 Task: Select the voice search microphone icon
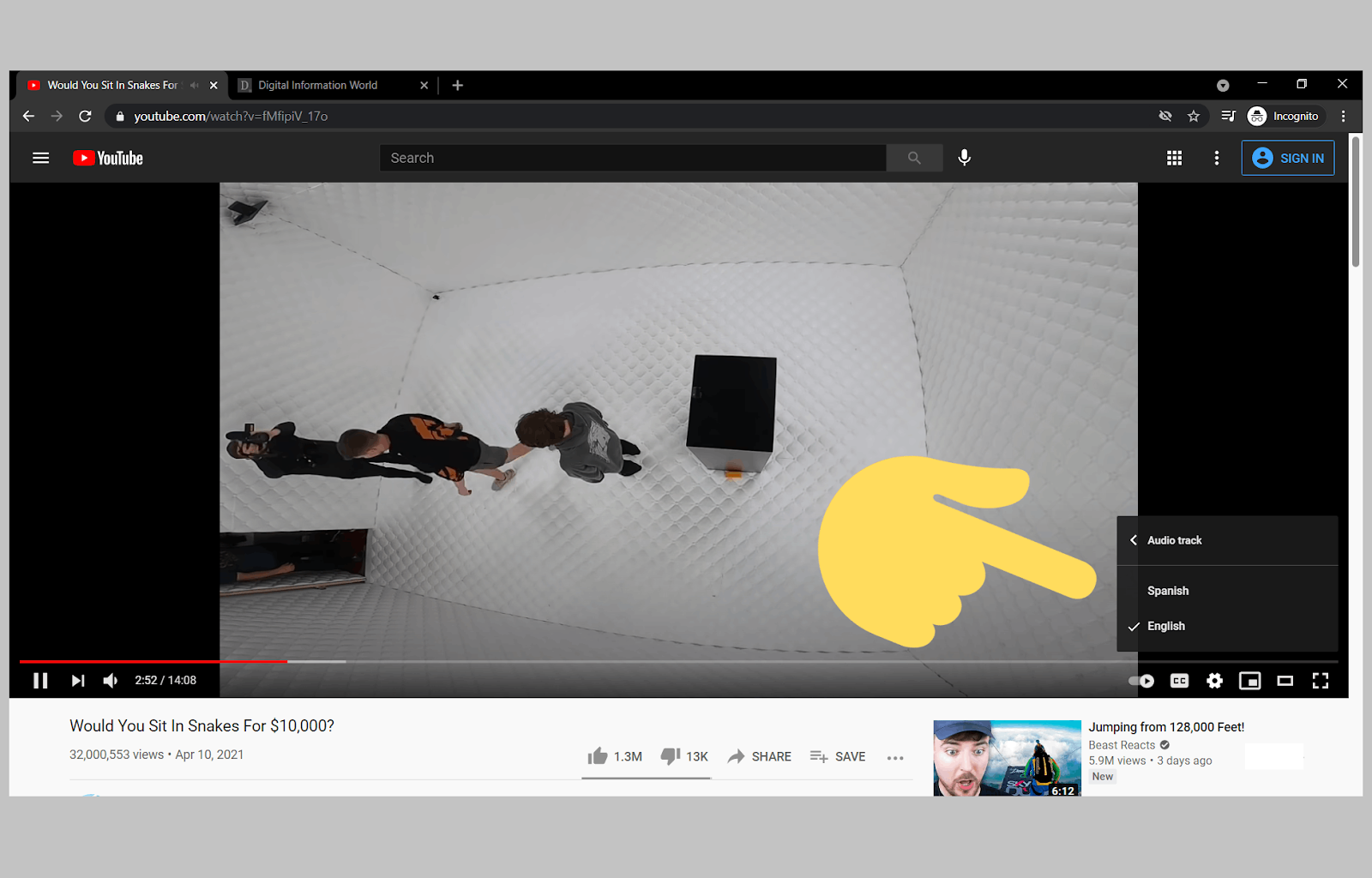964,158
